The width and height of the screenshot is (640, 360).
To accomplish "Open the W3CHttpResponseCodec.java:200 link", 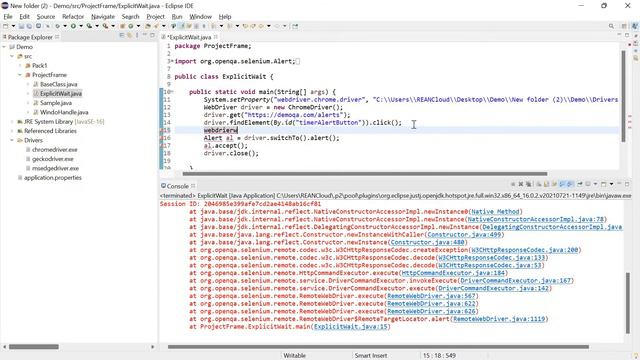I will 524,250.
